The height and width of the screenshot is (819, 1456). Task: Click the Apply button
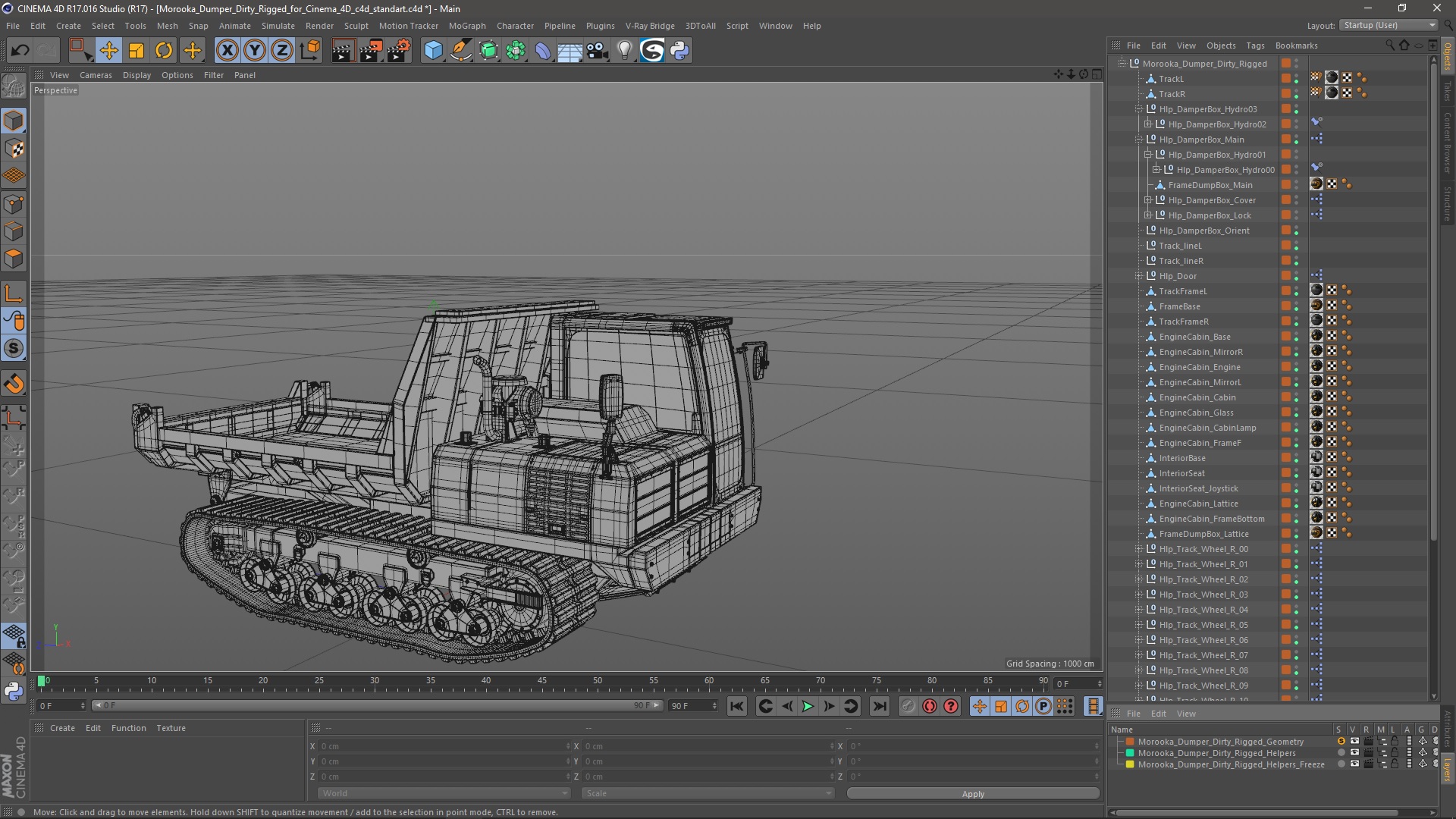point(973,794)
